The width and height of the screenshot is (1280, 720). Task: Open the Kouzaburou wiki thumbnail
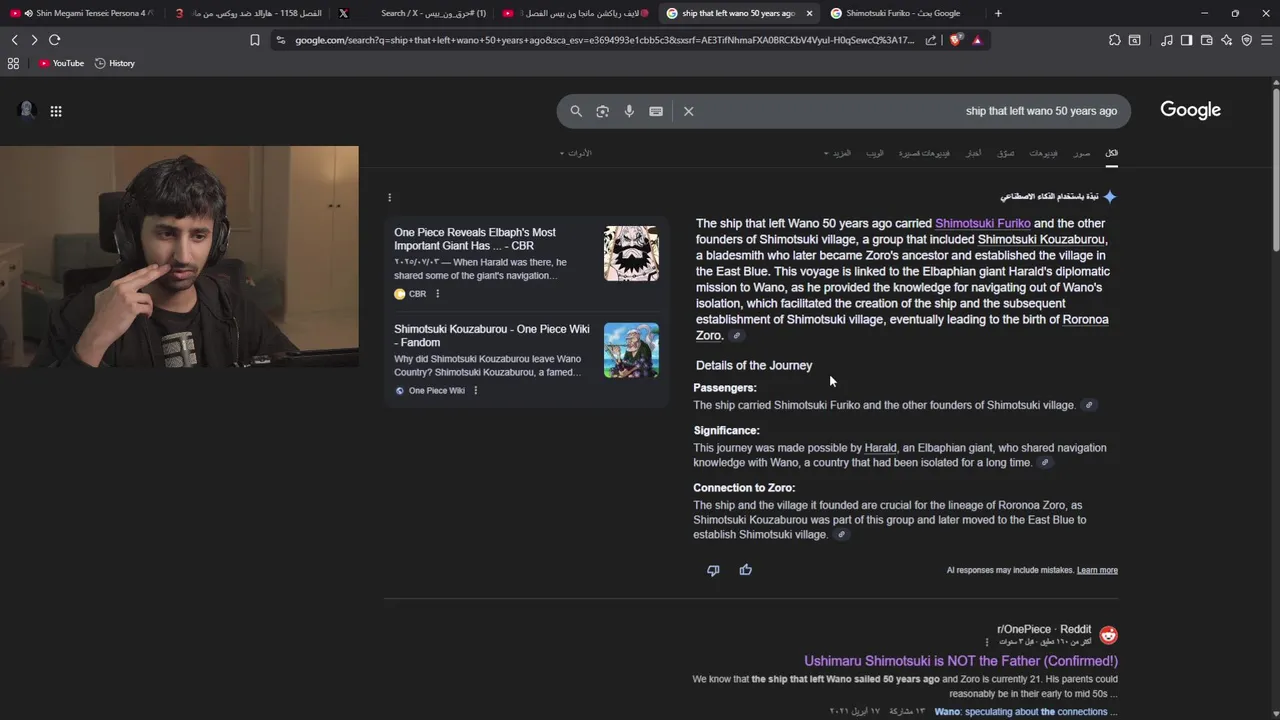point(631,350)
